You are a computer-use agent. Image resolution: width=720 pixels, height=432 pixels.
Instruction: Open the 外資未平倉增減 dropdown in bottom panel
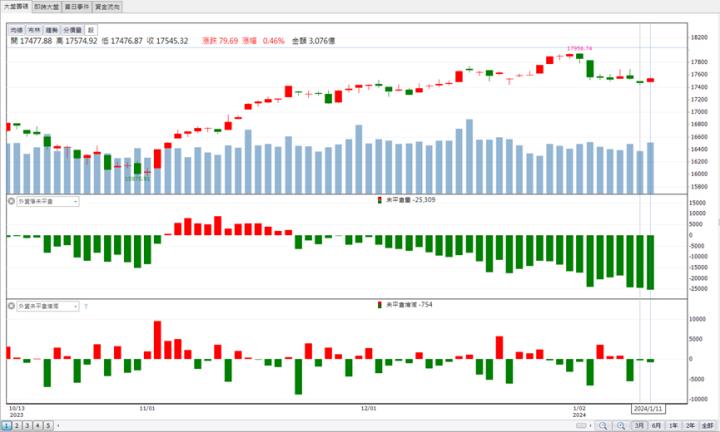48,306
